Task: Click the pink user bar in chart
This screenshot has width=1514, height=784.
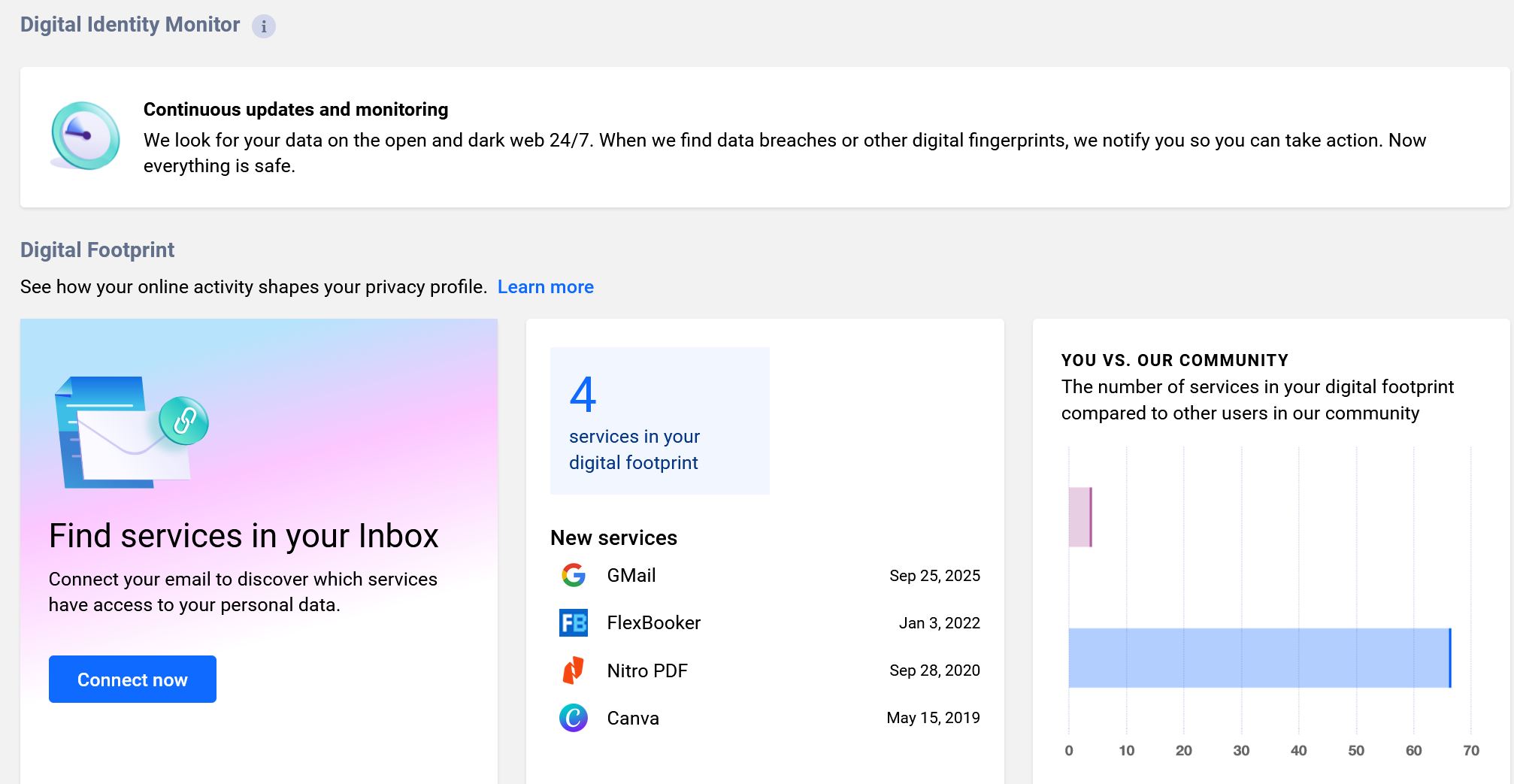Action: click(1079, 517)
